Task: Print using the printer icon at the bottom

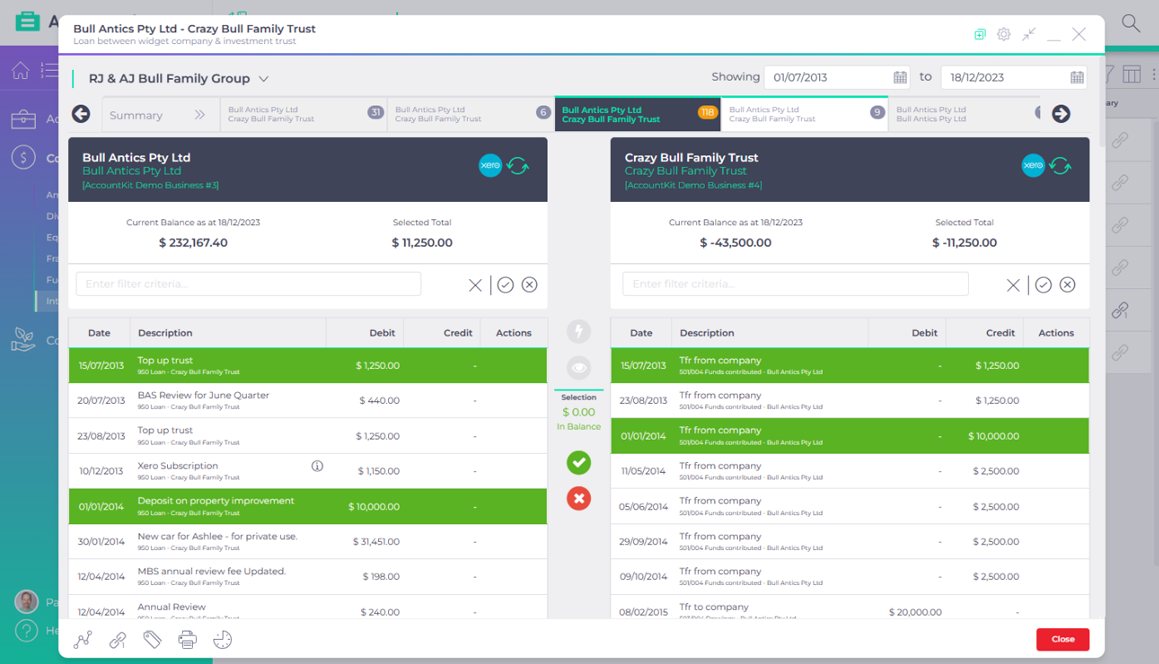Action: [187, 640]
